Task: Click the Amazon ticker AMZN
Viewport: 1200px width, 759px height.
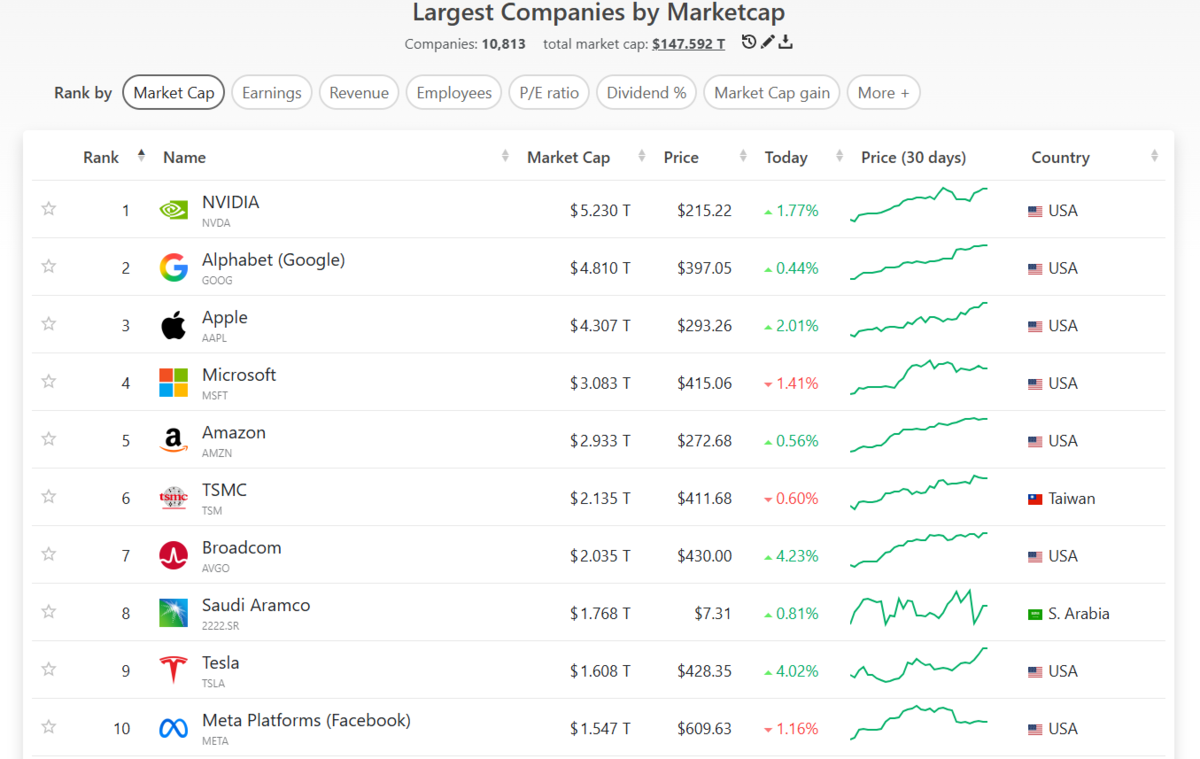Action: [216, 453]
